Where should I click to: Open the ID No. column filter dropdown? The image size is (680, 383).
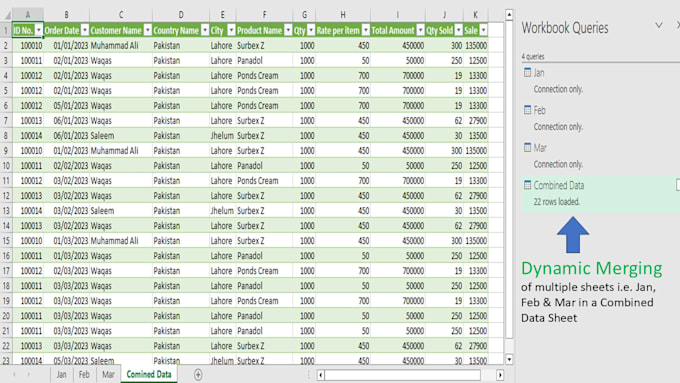coord(39,30)
